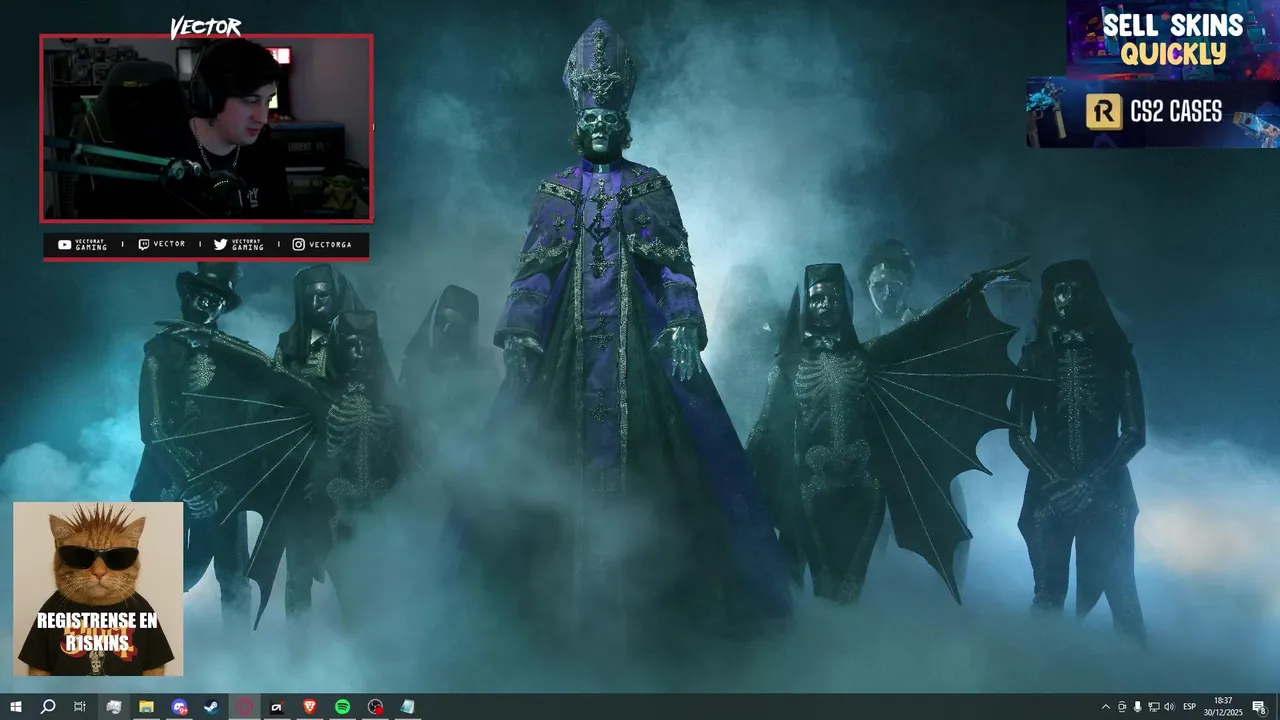Open notification center with 8 badge
1280x720 pixels.
point(1259,707)
